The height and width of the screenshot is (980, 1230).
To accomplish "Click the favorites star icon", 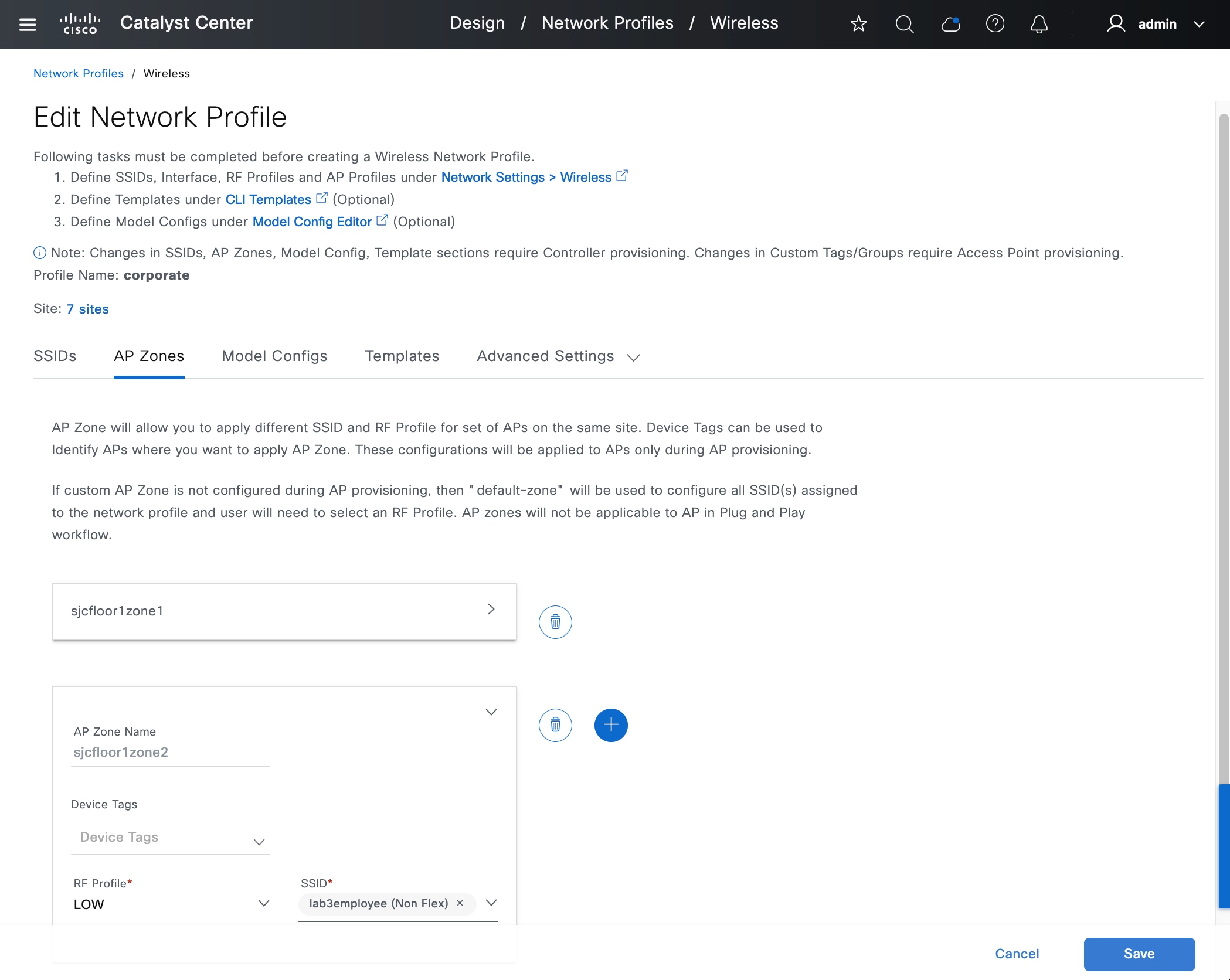I will tap(858, 24).
